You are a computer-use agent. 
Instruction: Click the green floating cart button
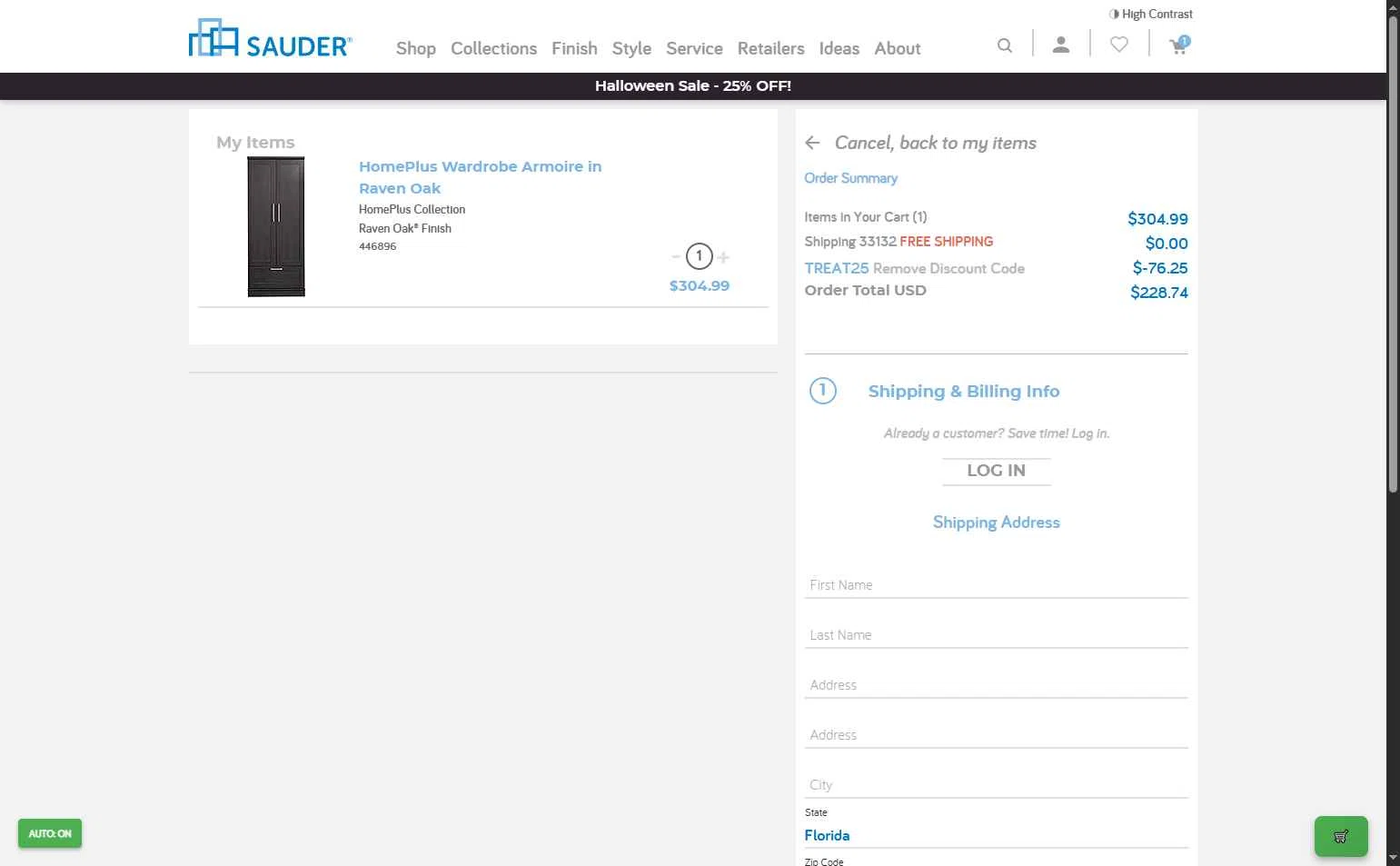(x=1341, y=836)
